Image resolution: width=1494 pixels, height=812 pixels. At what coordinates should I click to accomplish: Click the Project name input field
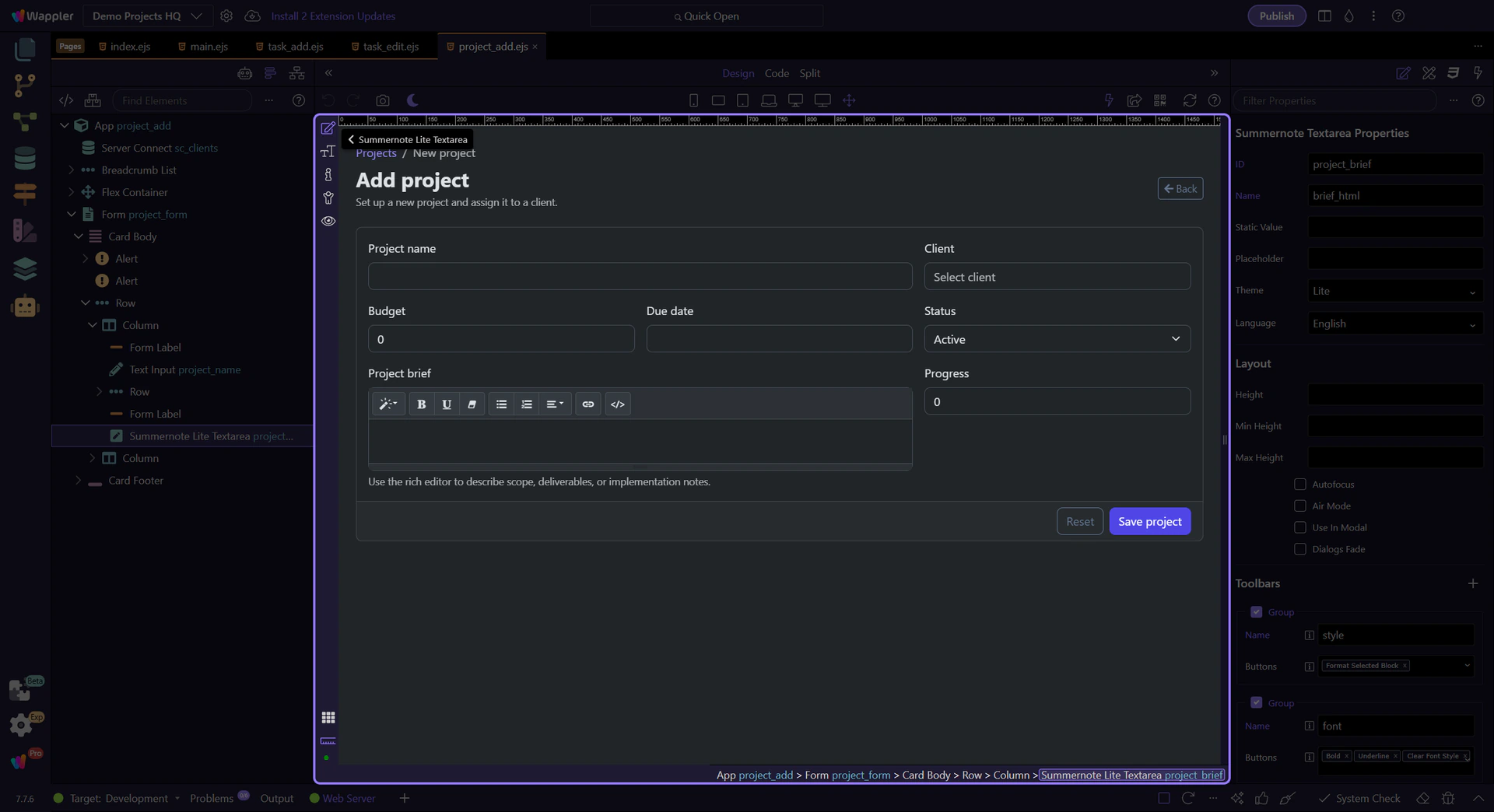[640, 277]
